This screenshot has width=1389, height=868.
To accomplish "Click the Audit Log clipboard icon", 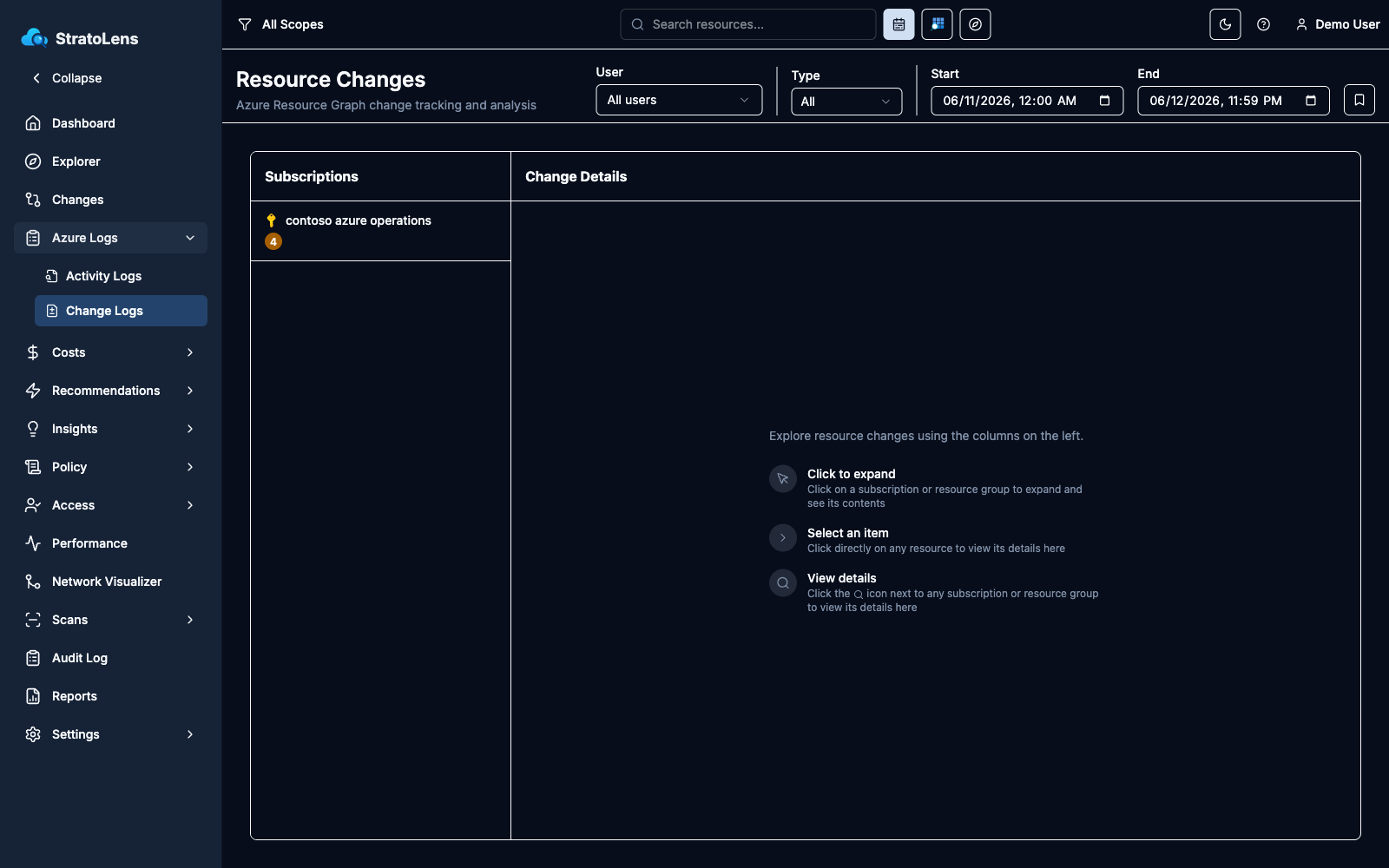I will (x=33, y=658).
